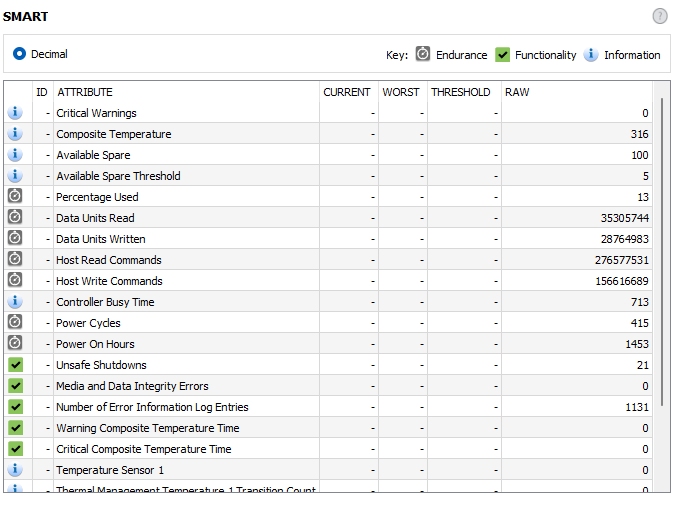Click raw value 415 for Power Cycles

tap(640, 323)
